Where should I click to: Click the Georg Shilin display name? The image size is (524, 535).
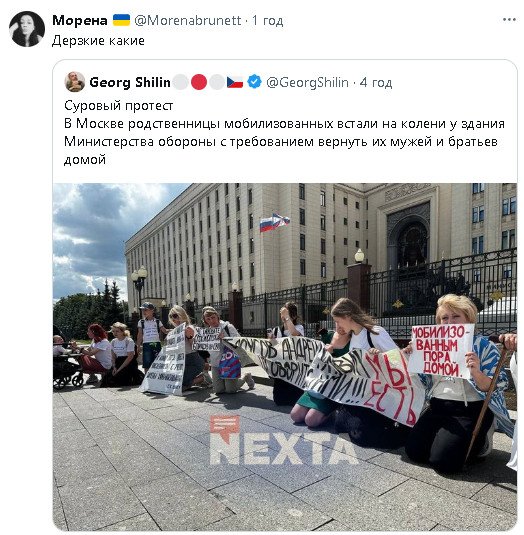(x=130, y=82)
